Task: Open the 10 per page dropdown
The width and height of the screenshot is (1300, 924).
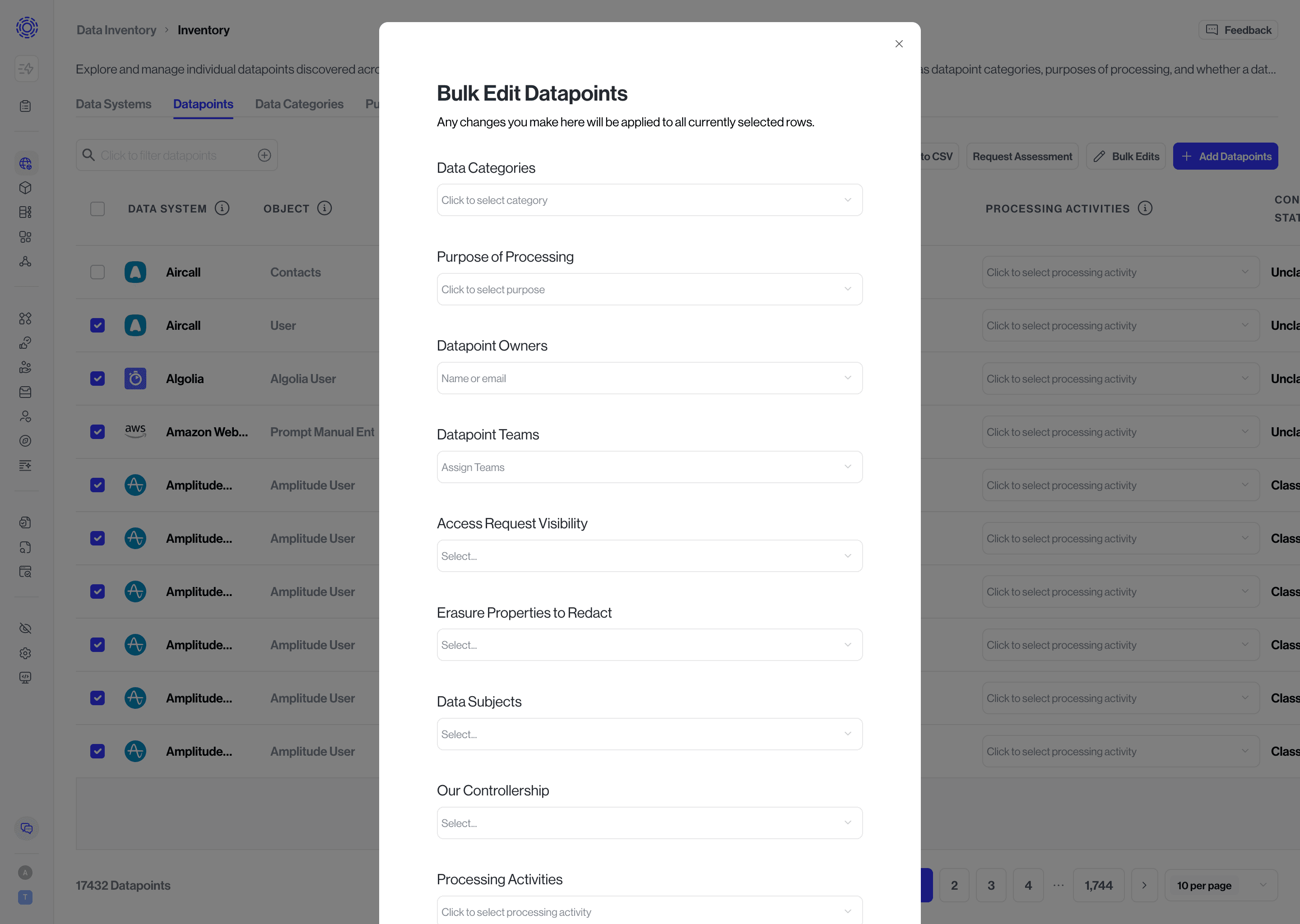Action: pos(1220,885)
